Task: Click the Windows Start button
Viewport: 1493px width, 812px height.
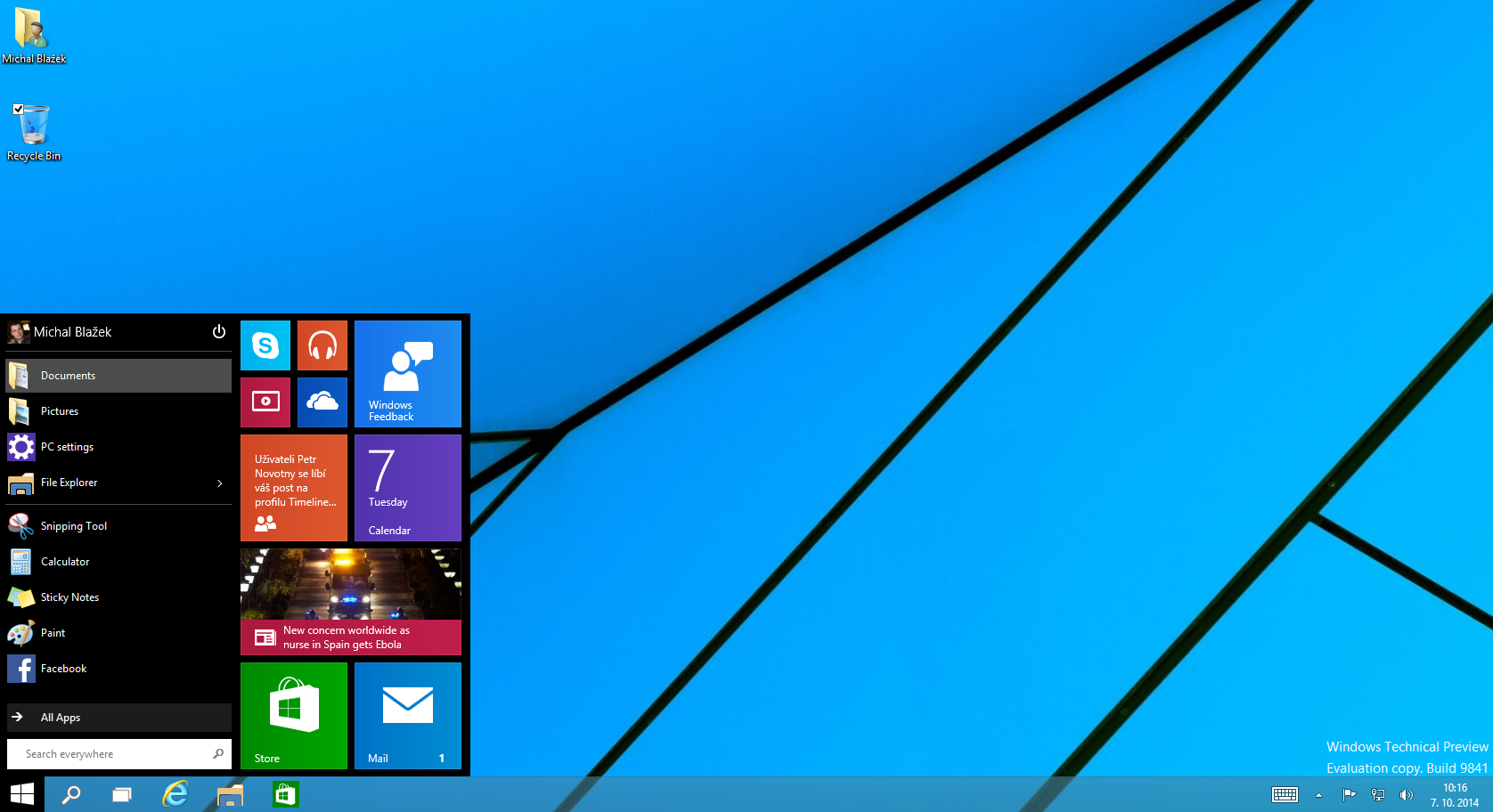Action: [21, 794]
